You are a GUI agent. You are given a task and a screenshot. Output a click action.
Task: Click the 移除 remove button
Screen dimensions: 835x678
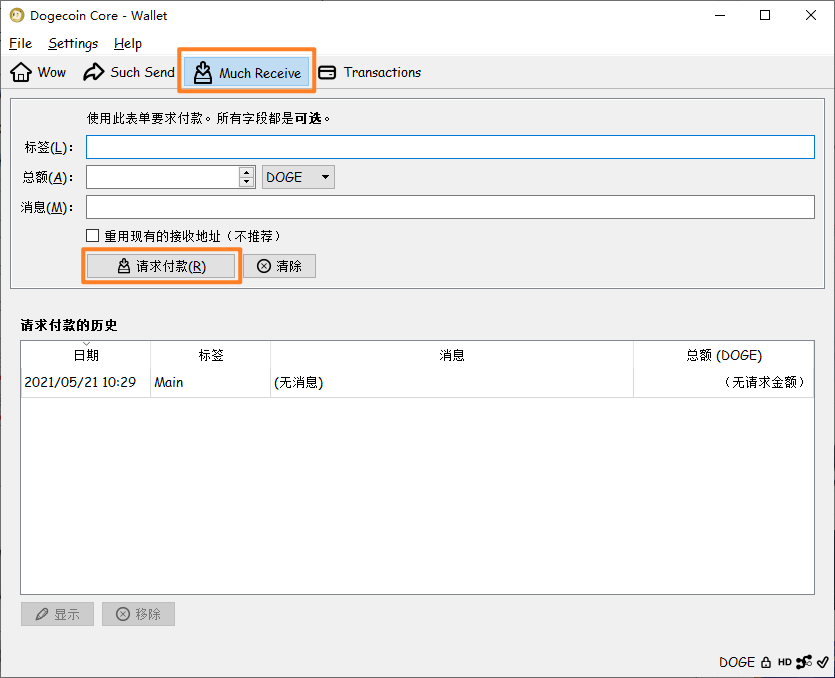pyautogui.click(x=138, y=614)
